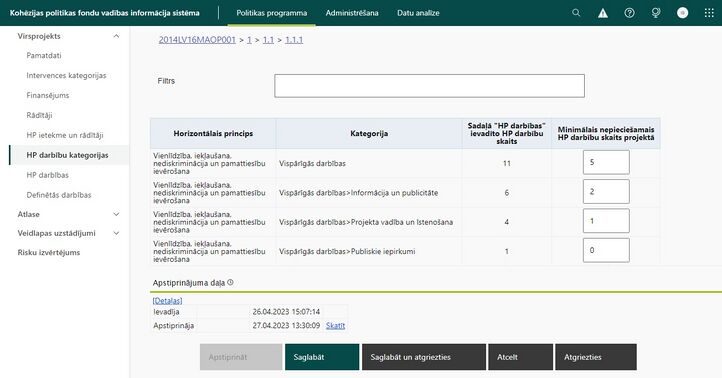Expand the Veidlapas uzstādījumi section
The height and width of the screenshot is (378, 722).
tap(116, 233)
